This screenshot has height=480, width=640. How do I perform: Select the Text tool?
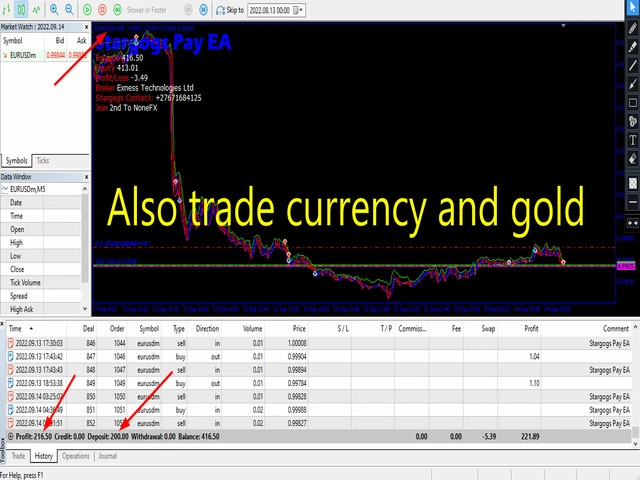[631, 139]
